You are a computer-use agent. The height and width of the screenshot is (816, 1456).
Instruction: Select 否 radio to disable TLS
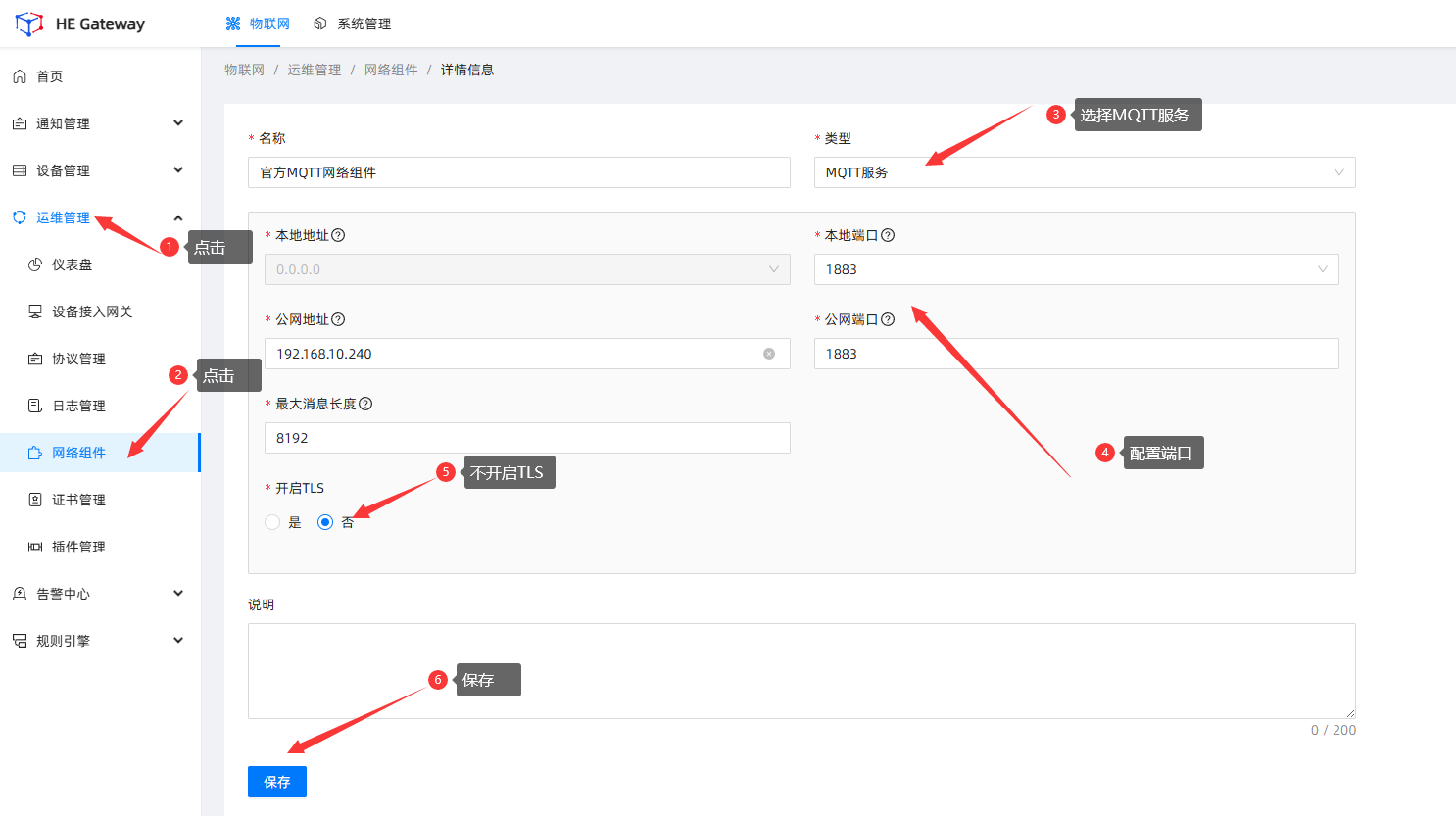coord(325,522)
